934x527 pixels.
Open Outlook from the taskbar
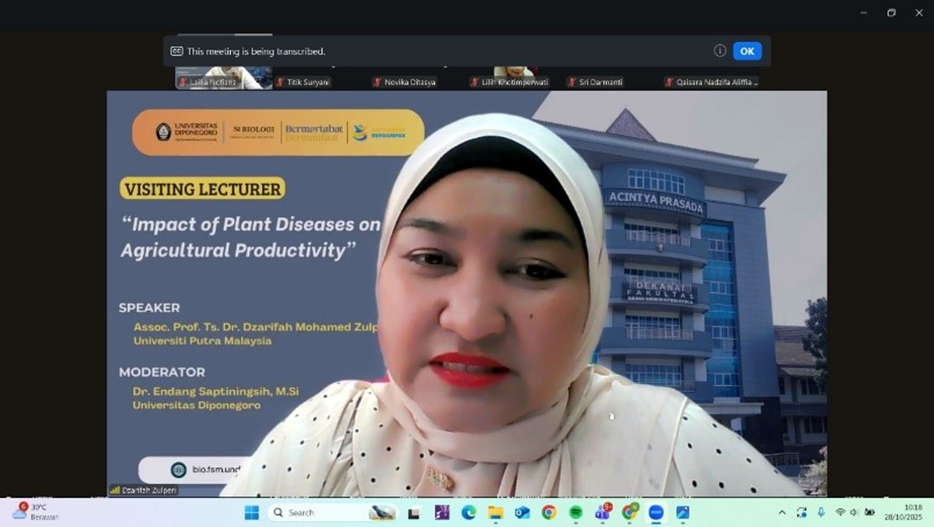pyautogui.click(x=522, y=512)
